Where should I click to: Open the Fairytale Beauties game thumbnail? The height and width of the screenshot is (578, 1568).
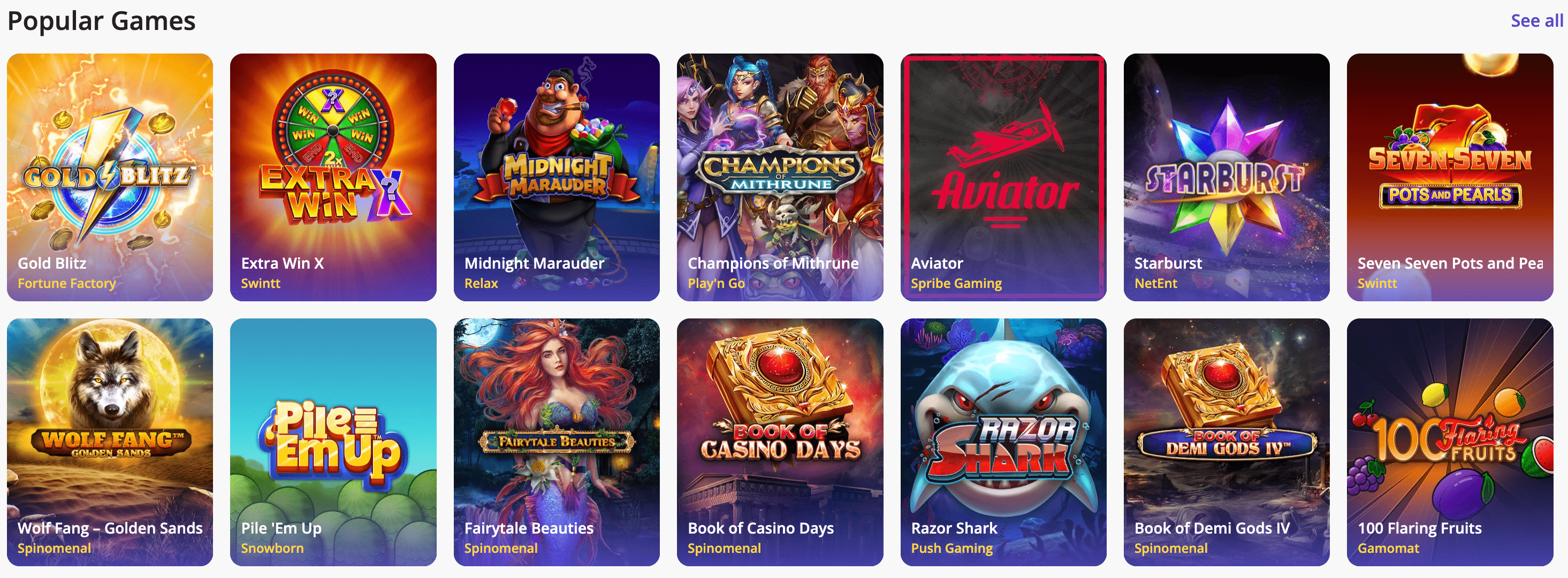(557, 442)
